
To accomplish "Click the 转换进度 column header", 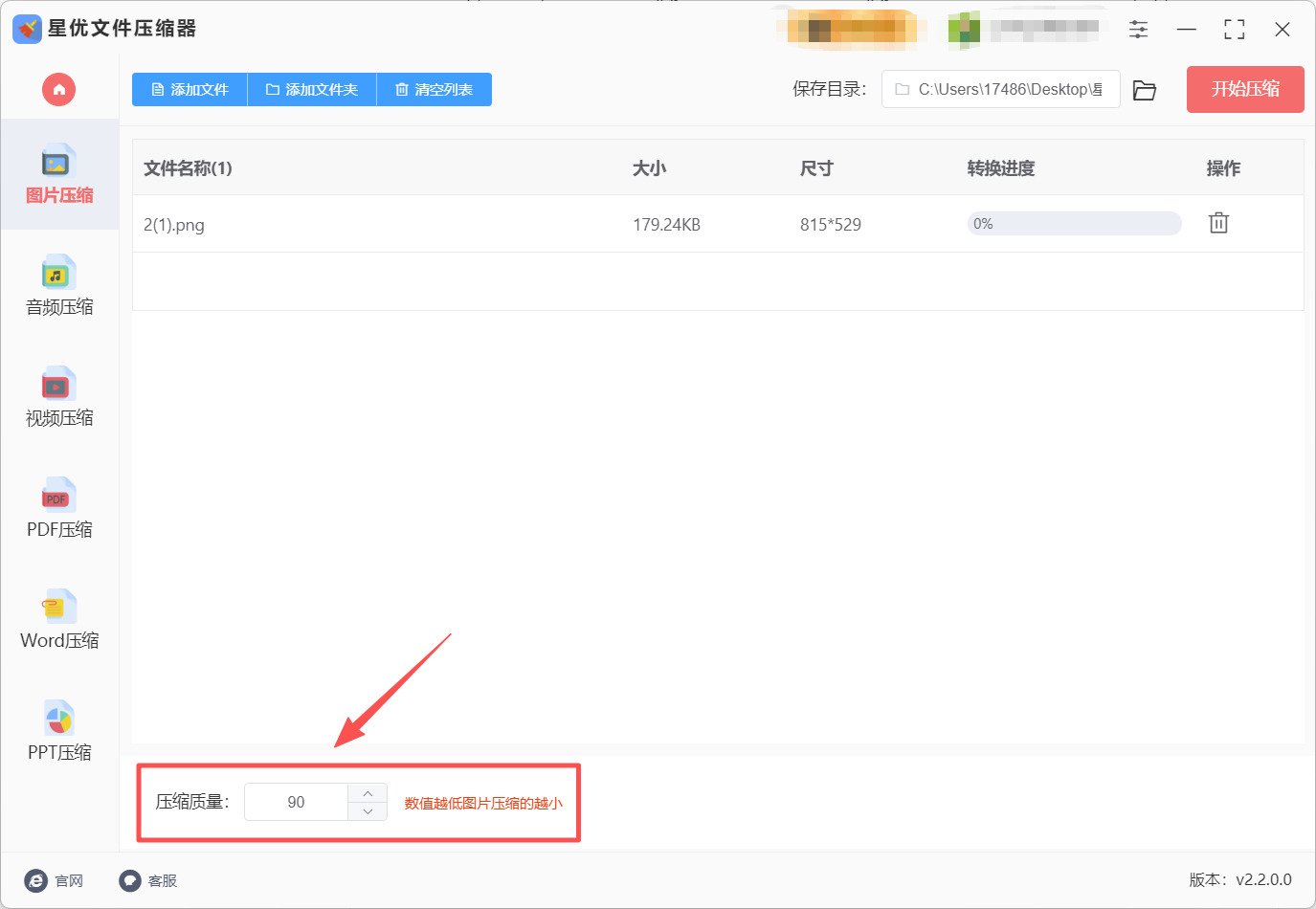I will tap(1001, 168).
